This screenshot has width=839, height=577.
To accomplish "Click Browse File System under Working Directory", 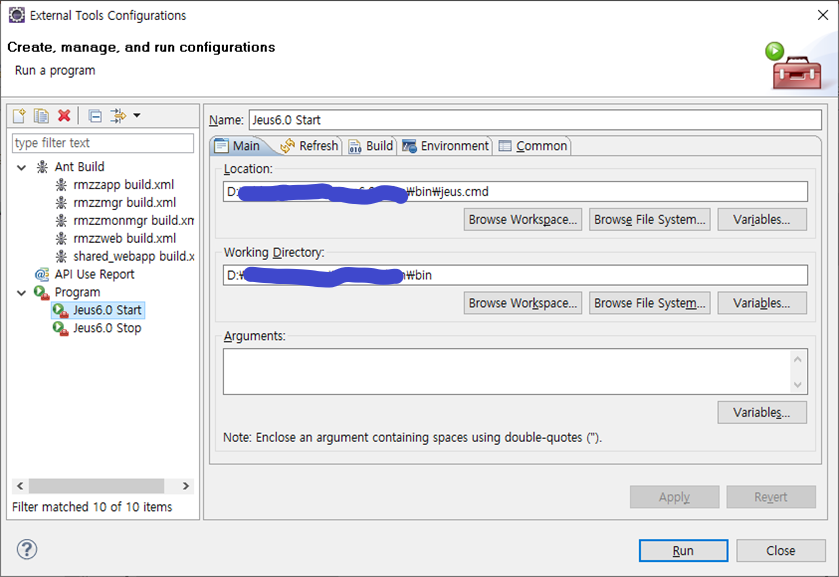I will tap(650, 303).
